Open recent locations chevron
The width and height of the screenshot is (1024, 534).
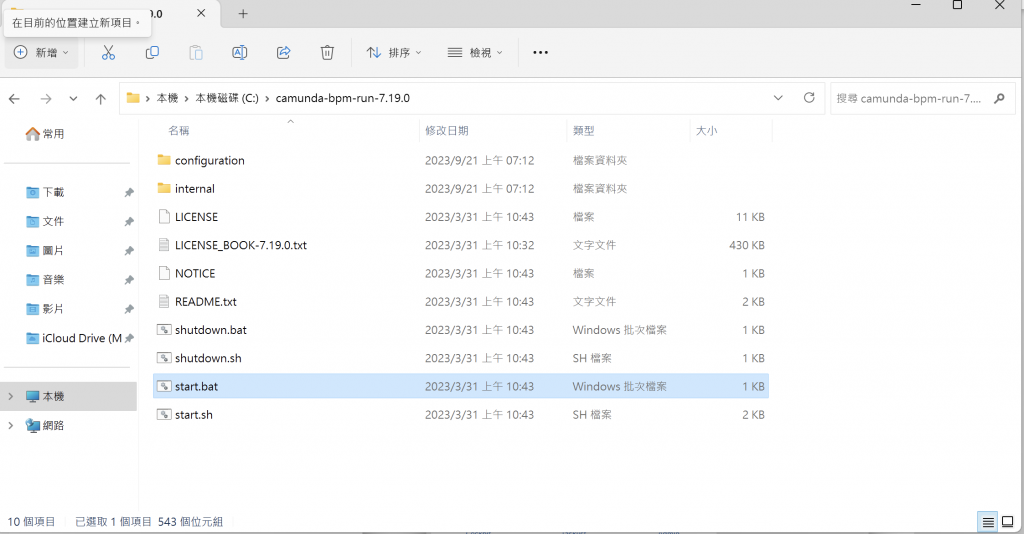(x=73, y=99)
